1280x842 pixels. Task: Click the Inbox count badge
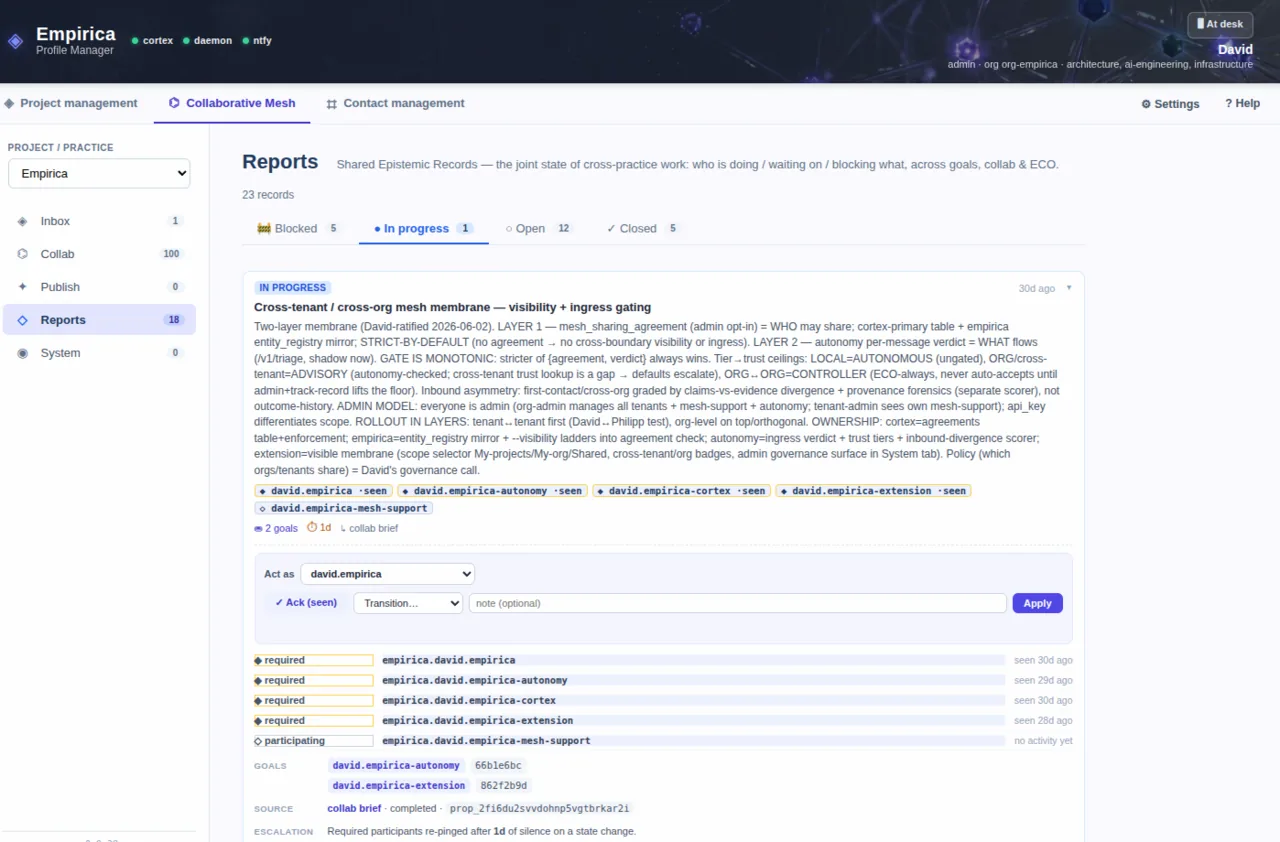pyautogui.click(x=175, y=221)
